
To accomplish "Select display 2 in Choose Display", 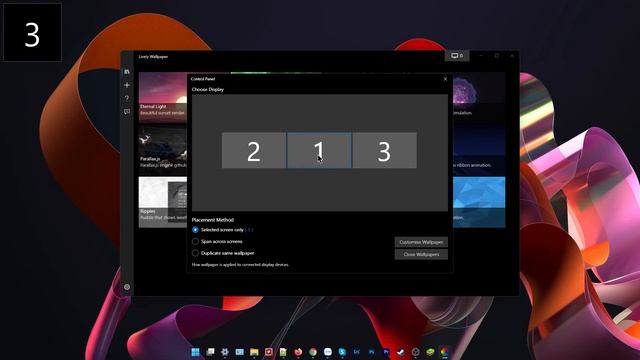I will tap(253, 150).
